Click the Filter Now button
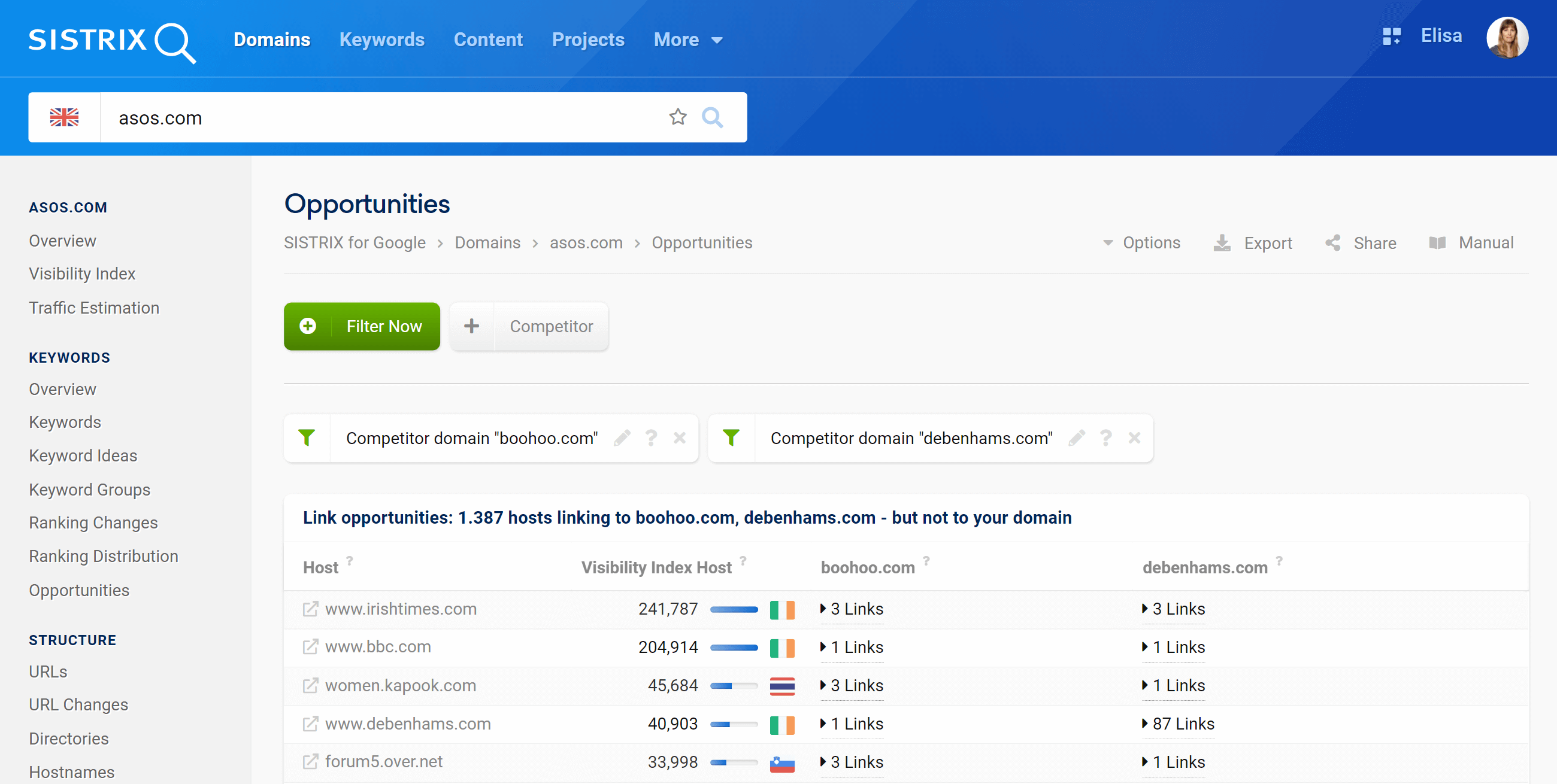Image resolution: width=1557 pixels, height=784 pixels. (362, 326)
